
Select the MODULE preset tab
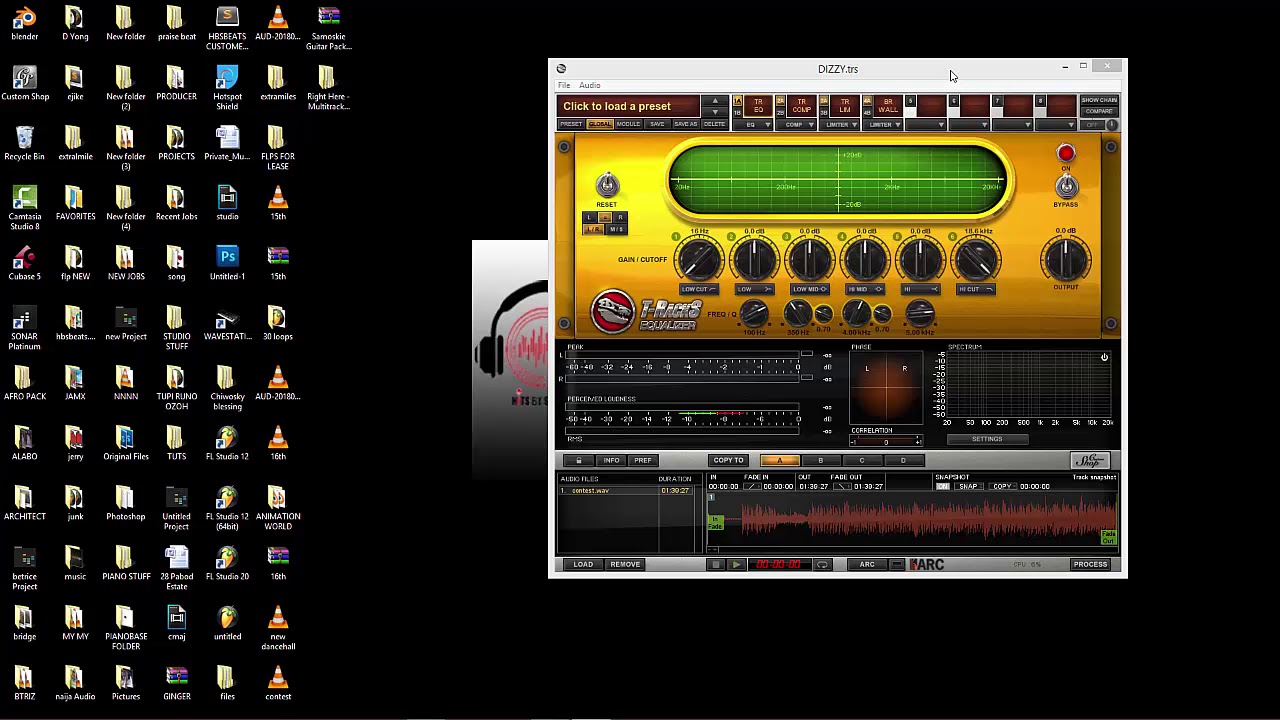click(628, 124)
